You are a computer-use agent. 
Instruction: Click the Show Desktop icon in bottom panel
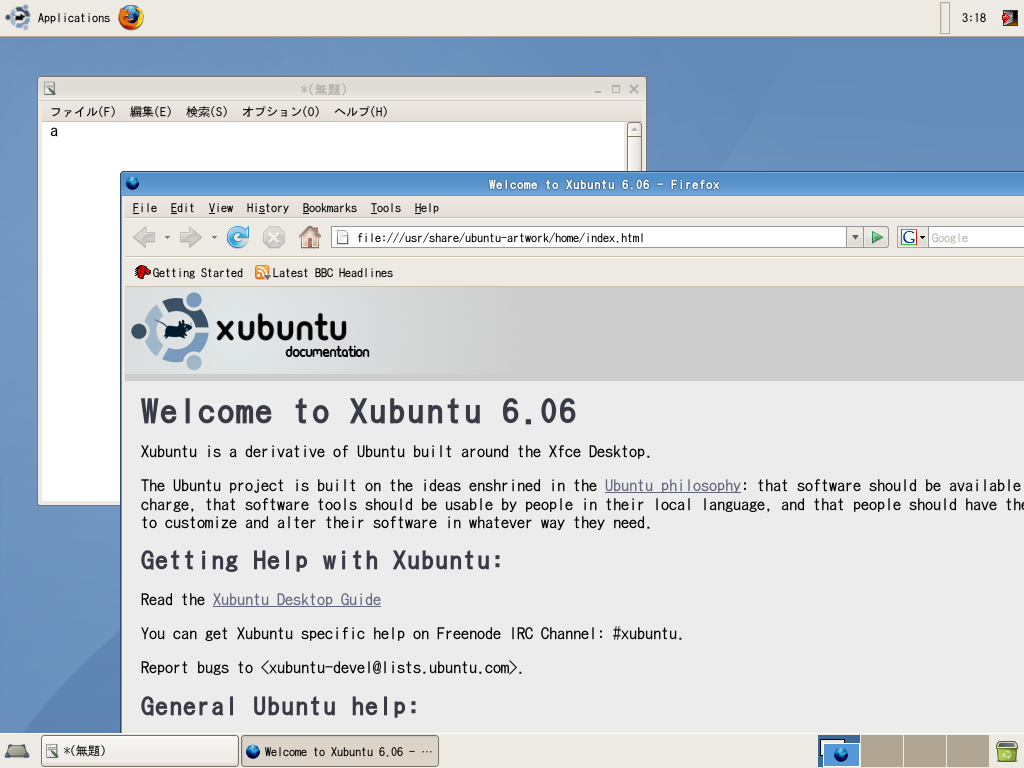click(x=17, y=751)
